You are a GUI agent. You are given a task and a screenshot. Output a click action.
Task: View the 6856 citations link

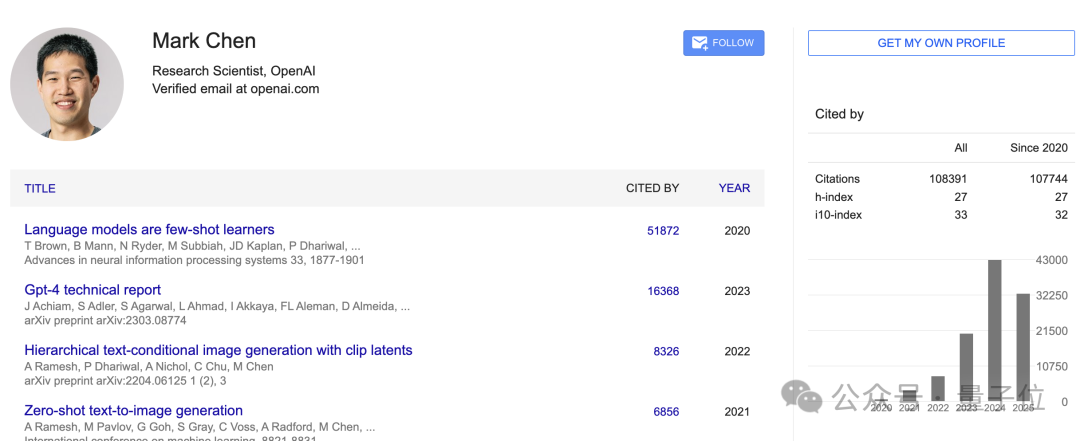pyautogui.click(x=666, y=412)
